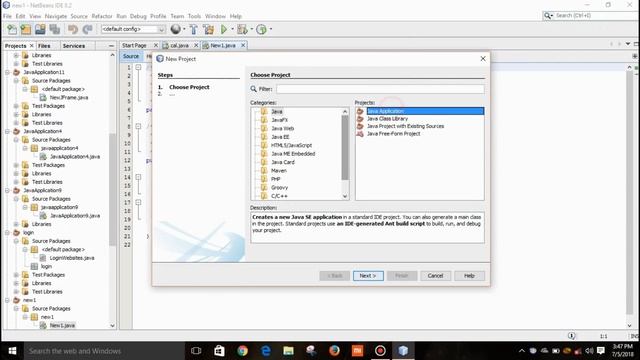The width and height of the screenshot is (640, 360).
Task: Click the Windows Start button
Action: 12,351
